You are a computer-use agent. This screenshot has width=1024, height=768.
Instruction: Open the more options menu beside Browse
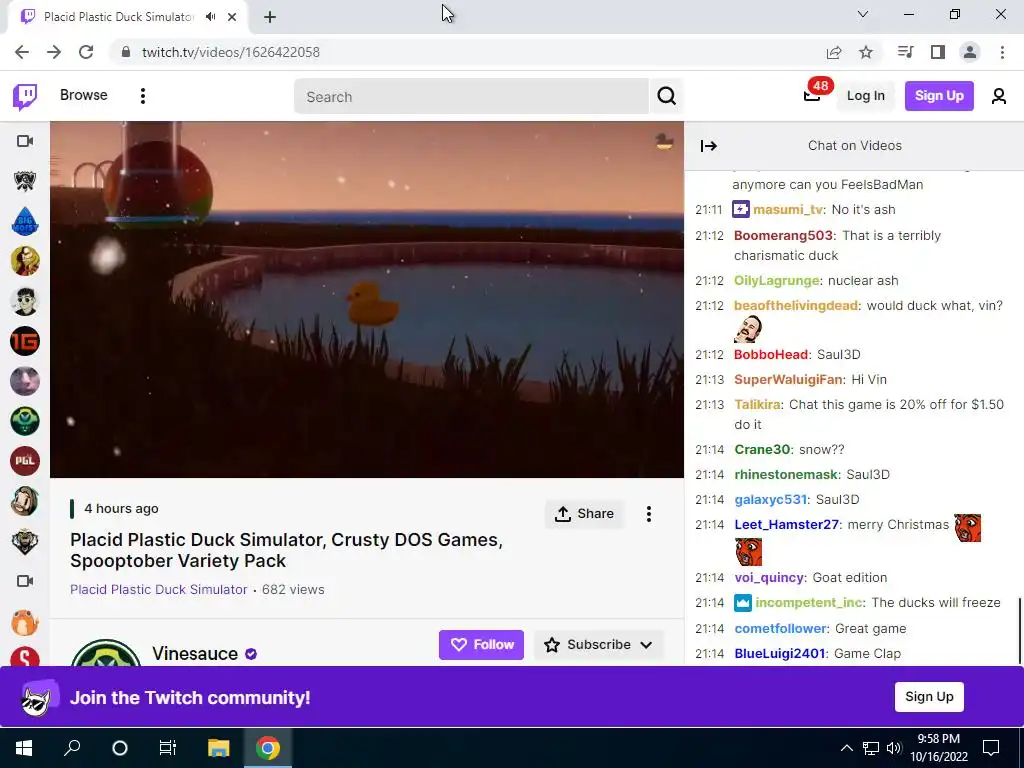coord(143,96)
